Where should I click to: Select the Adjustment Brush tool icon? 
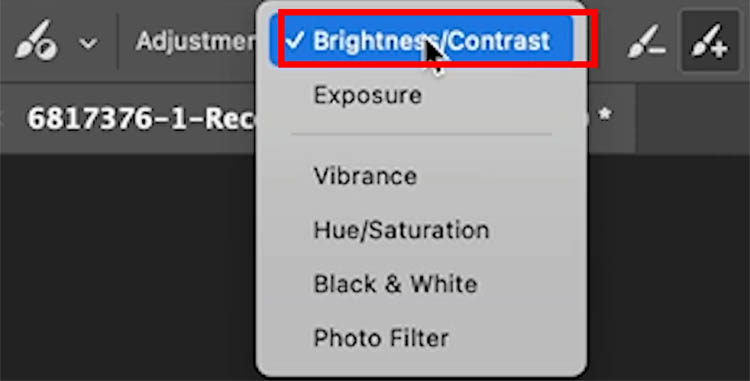click(36, 39)
